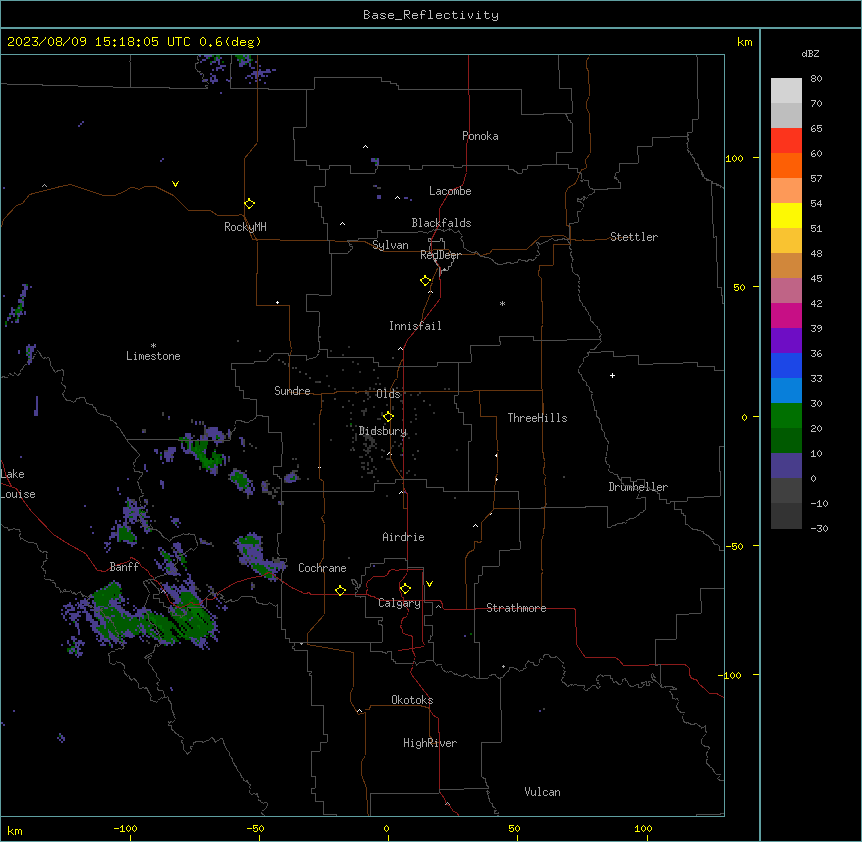Click the yellow diamond marker south of RedDeer
This screenshot has width=862, height=842.
click(426, 281)
